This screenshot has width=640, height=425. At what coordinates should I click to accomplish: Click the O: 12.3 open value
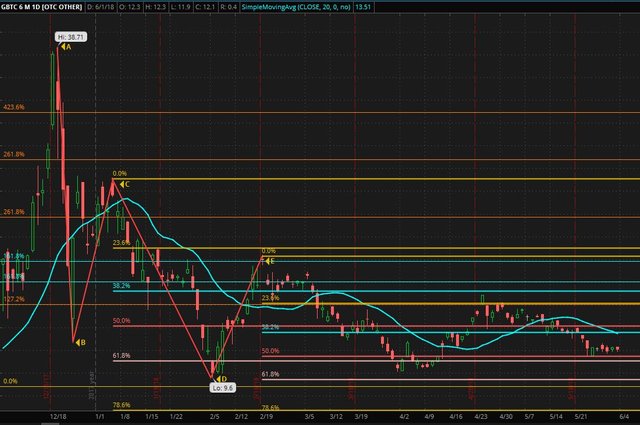[x=130, y=7]
